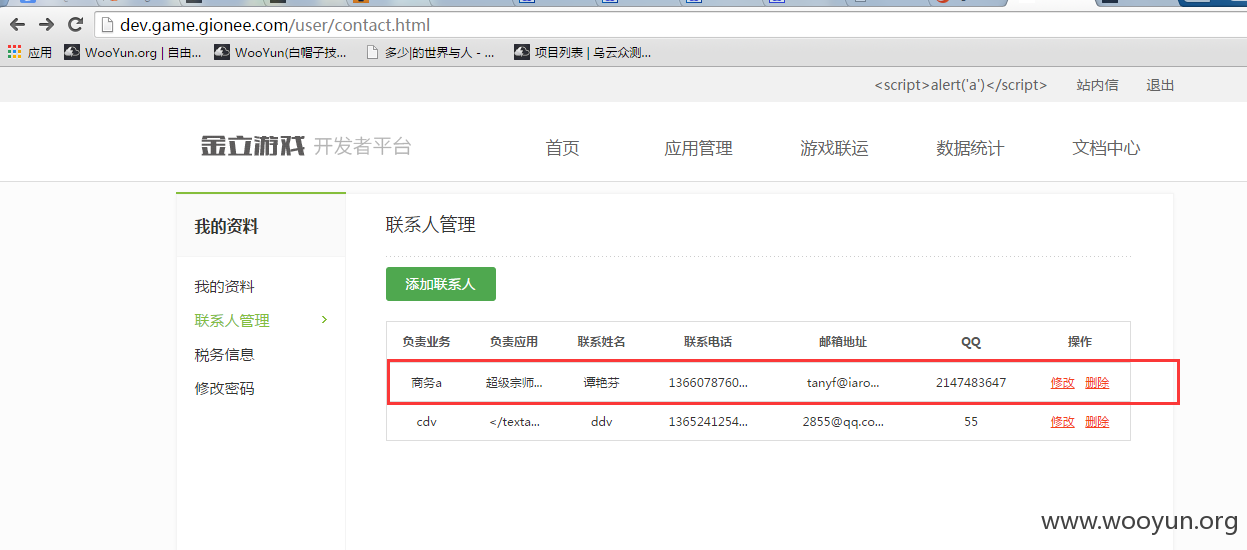Open 文档中心 nav item
The image size is (1247, 550).
point(1106,148)
